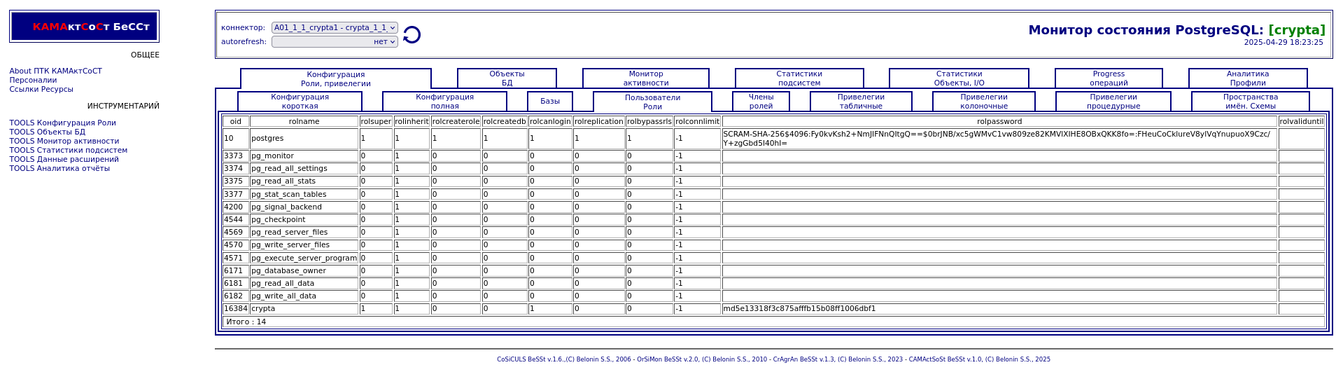Open the Progress операций tab
This screenshot has height=386, width=1343.
click(1109, 78)
